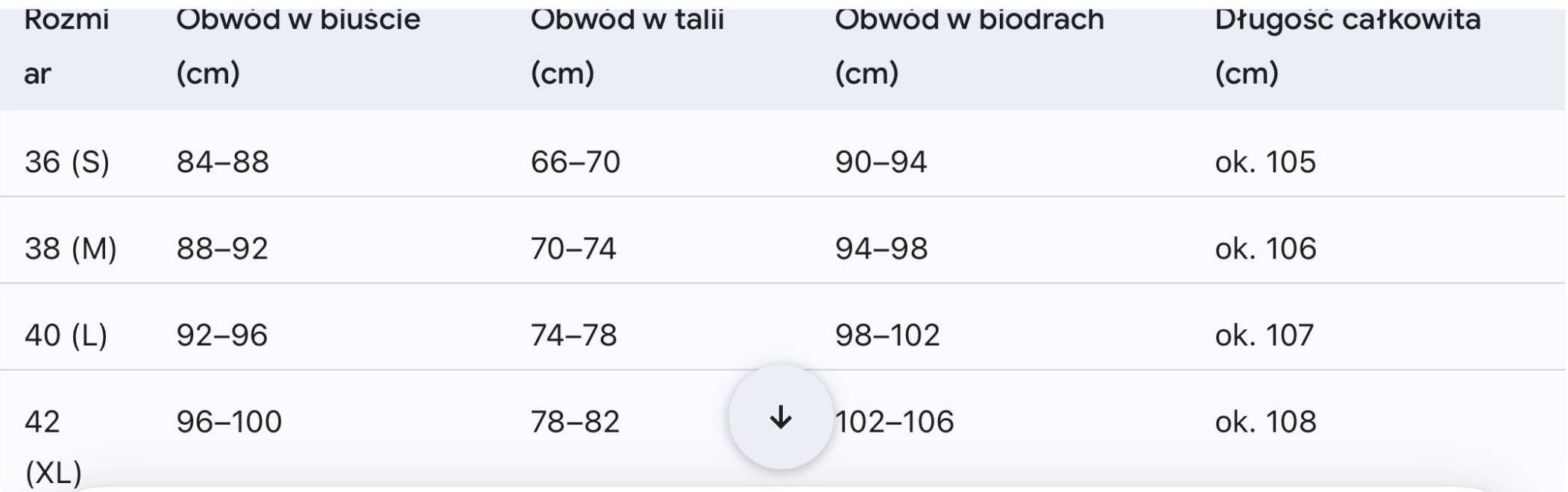Click the scroll-down arrow button

point(780,417)
